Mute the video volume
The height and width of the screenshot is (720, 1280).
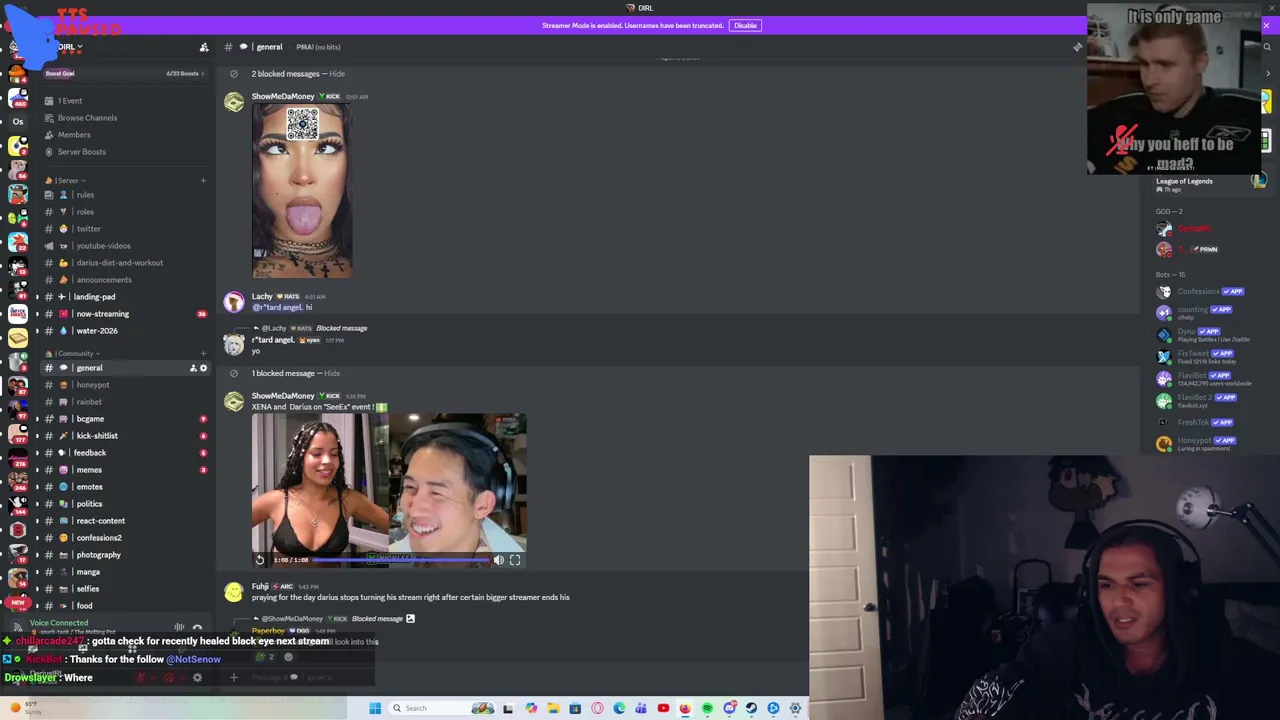coord(498,560)
